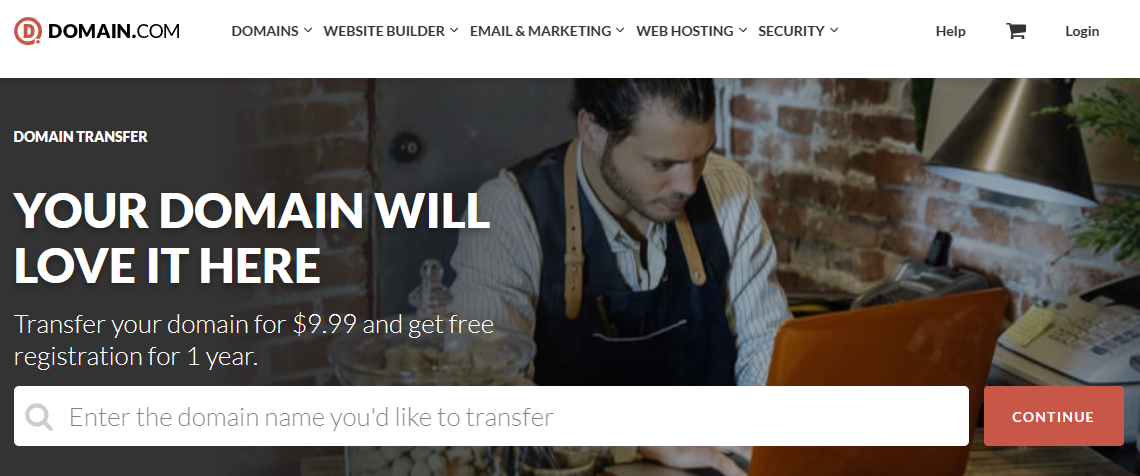This screenshot has height=476, width=1140.
Task: Expand the Domains chevron arrow
Action: (308, 31)
